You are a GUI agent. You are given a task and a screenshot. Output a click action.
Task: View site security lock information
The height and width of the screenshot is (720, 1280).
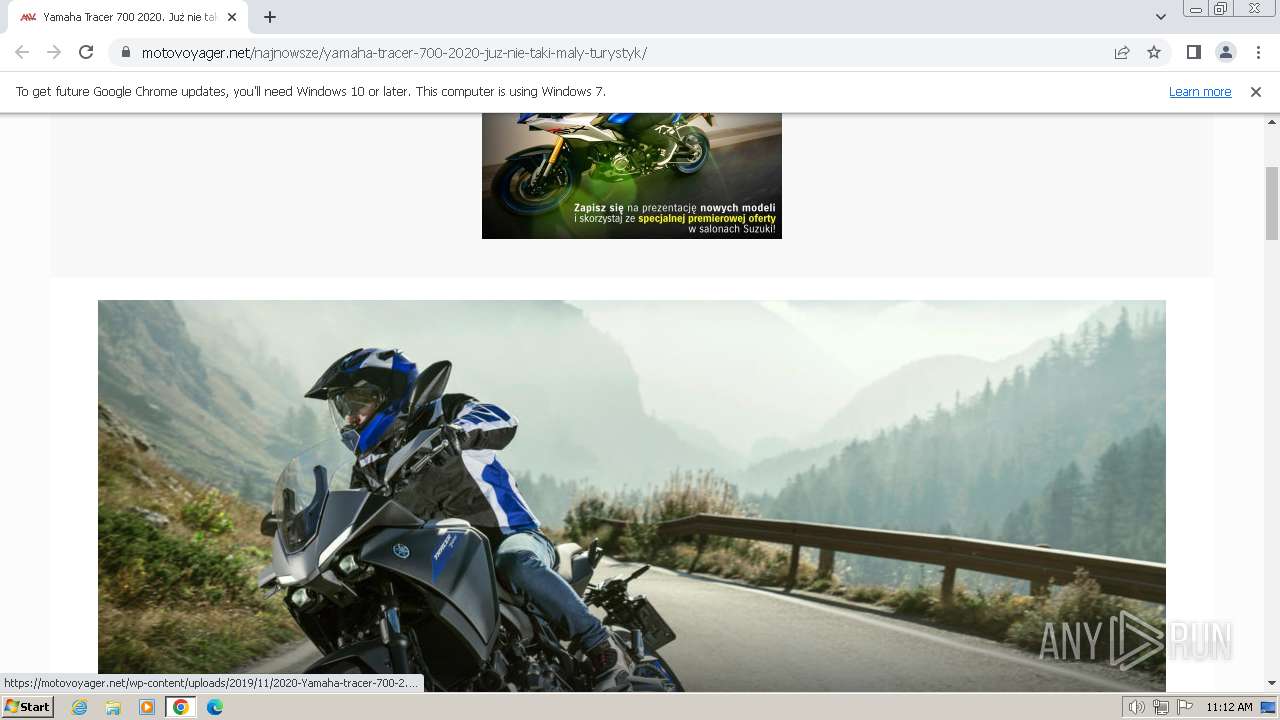[126, 52]
